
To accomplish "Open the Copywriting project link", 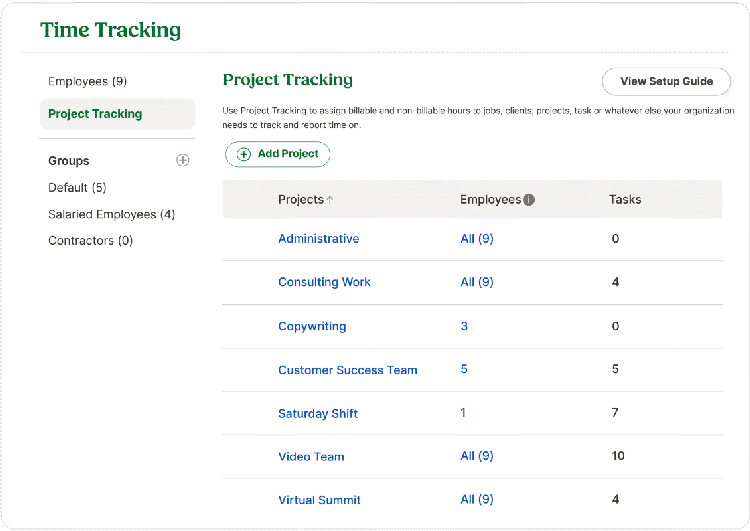I will point(312,326).
